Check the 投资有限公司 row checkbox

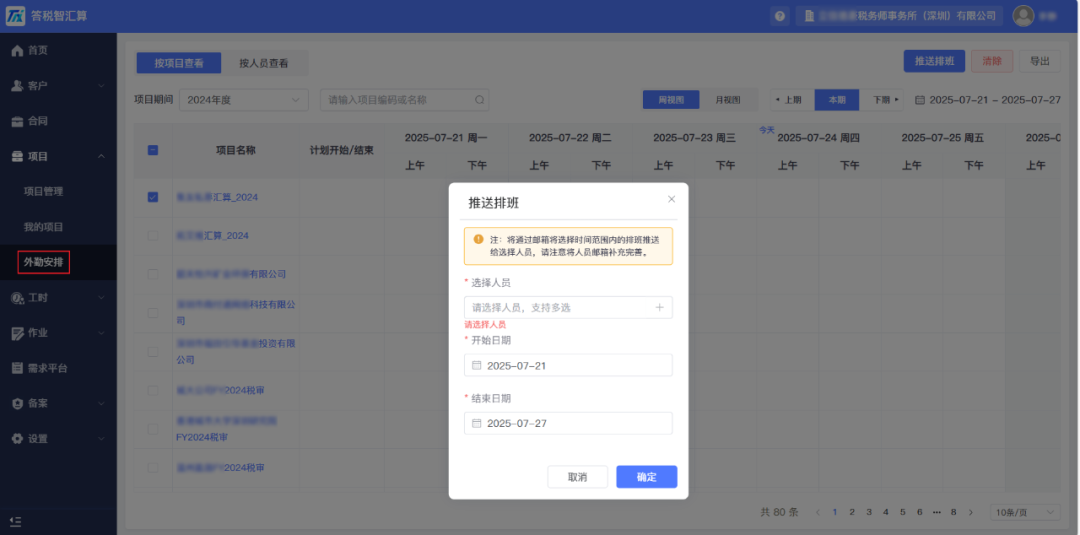(x=153, y=352)
